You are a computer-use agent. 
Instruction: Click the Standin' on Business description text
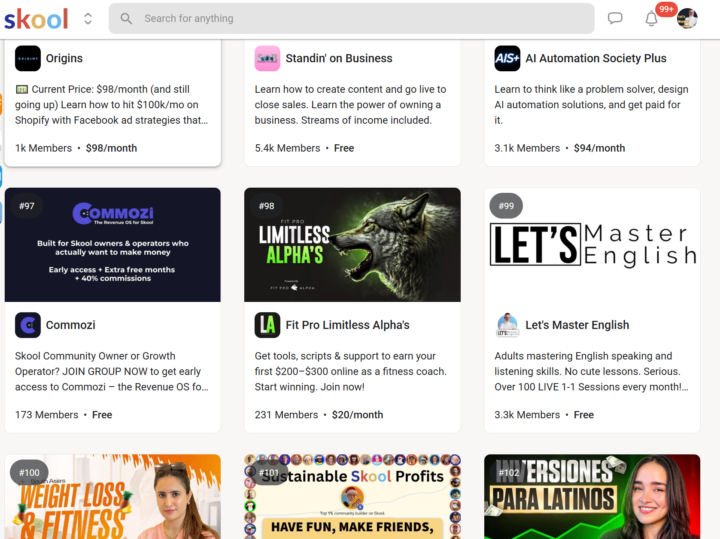click(x=350, y=105)
